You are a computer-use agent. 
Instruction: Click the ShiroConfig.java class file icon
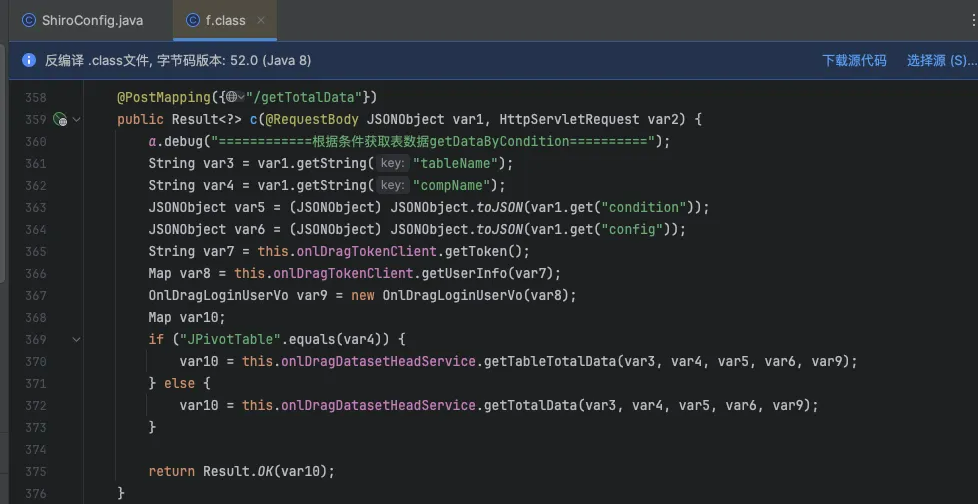point(29,20)
